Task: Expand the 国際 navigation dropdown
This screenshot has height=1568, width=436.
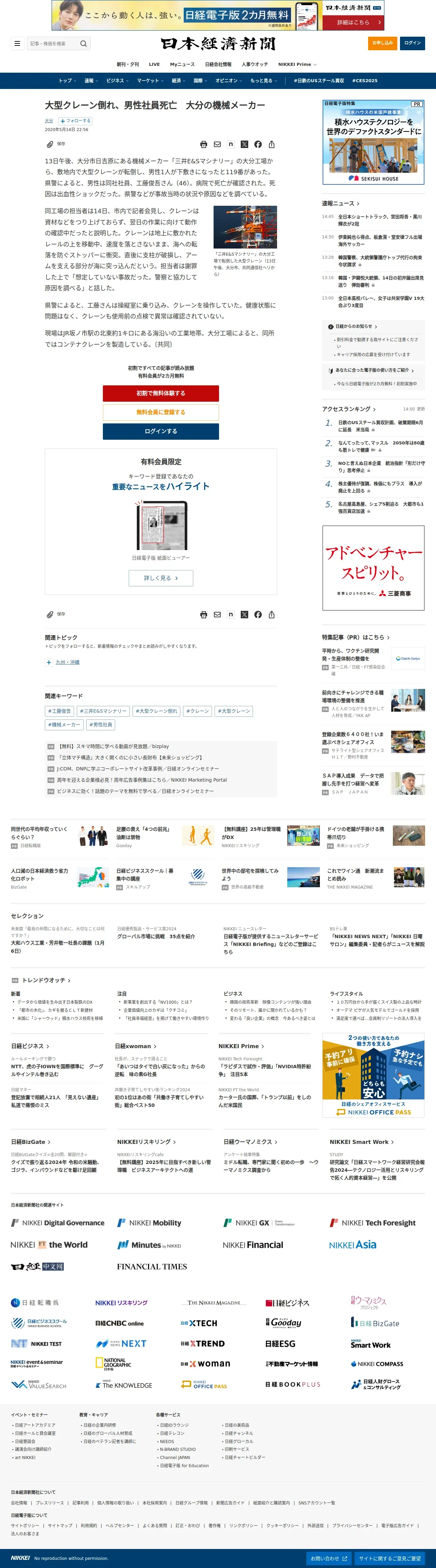Action: click(200, 81)
